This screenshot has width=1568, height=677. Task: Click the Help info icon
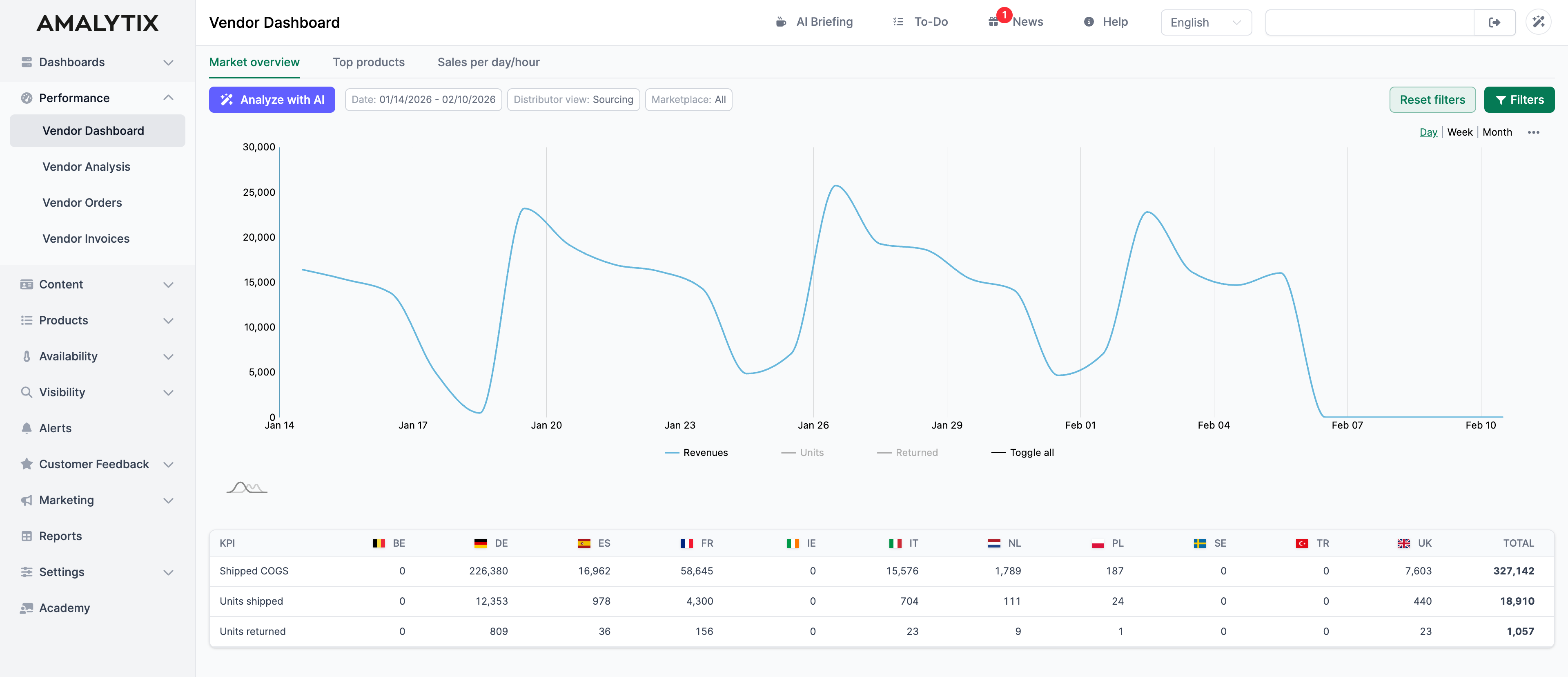click(1089, 22)
